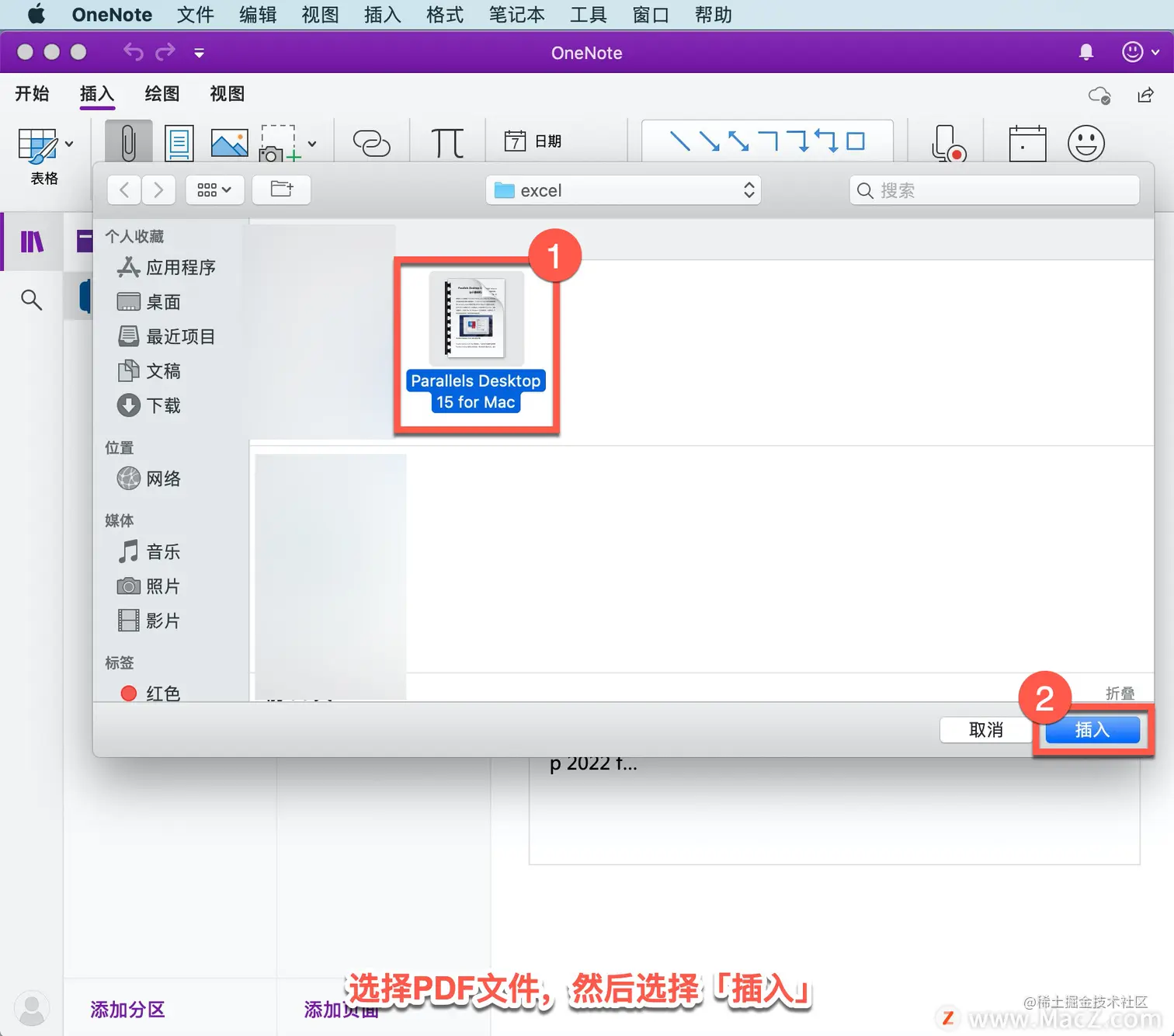Open 音乐 media in sidebar
Screen dimensions: 1174x1036
(149, 552)
